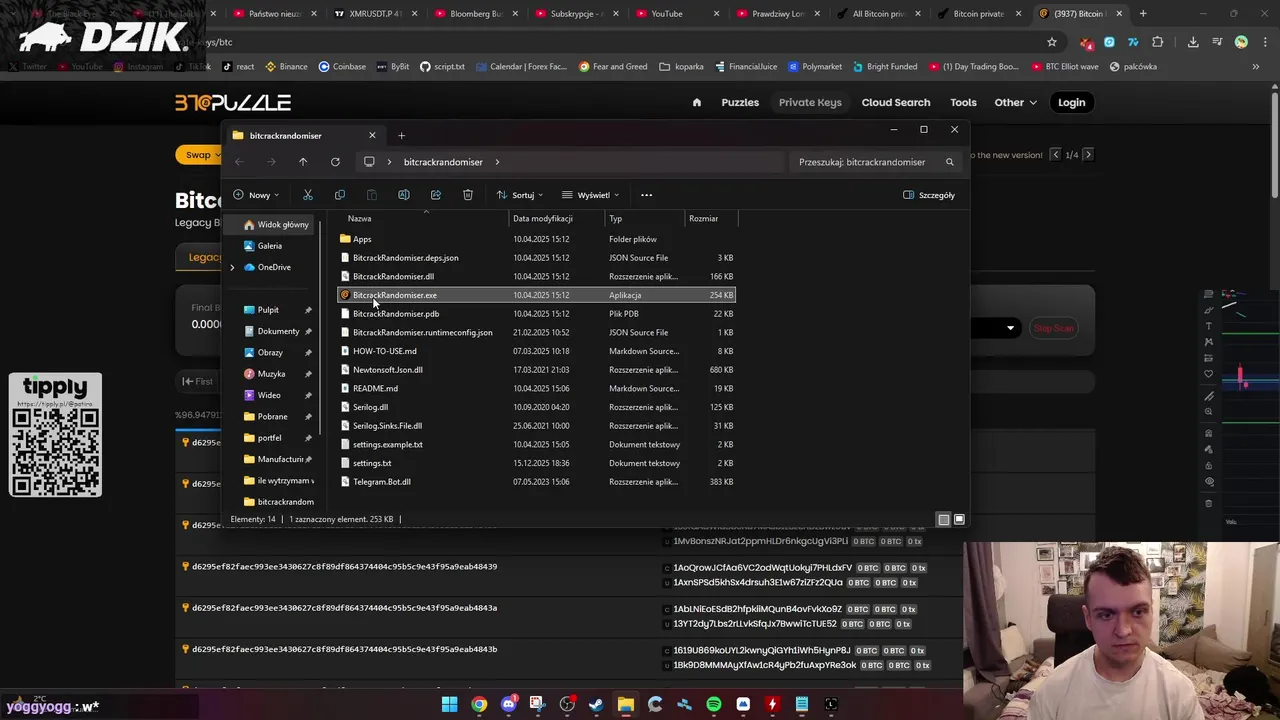Open the Puzzles menu item

(x=740, y=102)
